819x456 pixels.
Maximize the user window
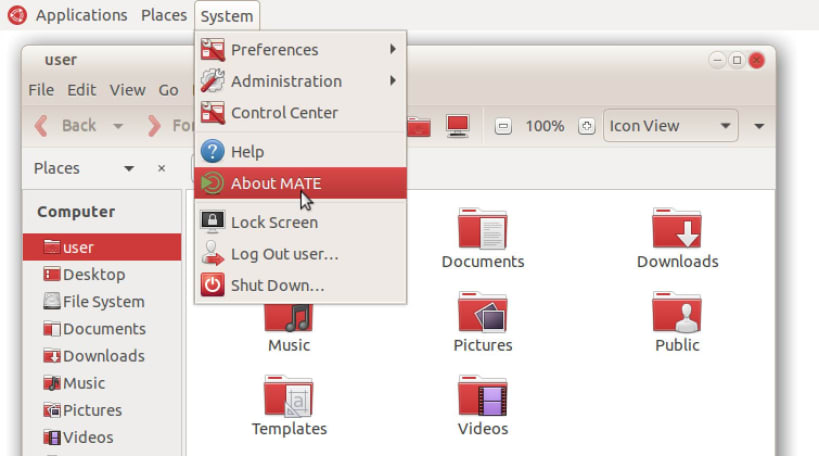737,60
